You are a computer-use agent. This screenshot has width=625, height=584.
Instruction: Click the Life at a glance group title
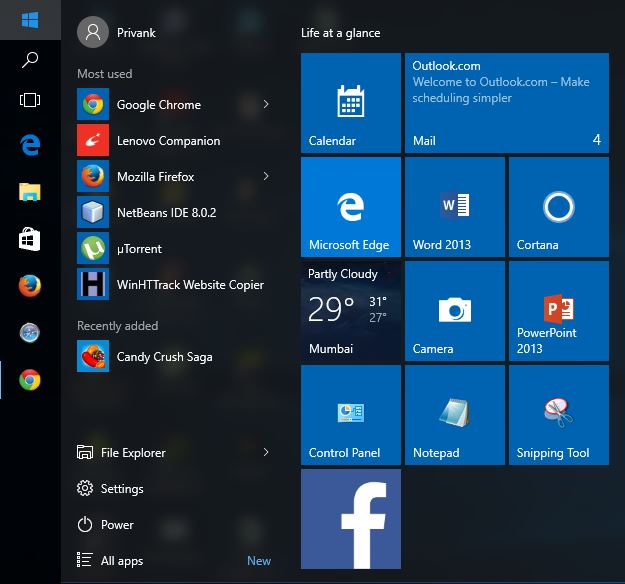[x=340, y=33]
